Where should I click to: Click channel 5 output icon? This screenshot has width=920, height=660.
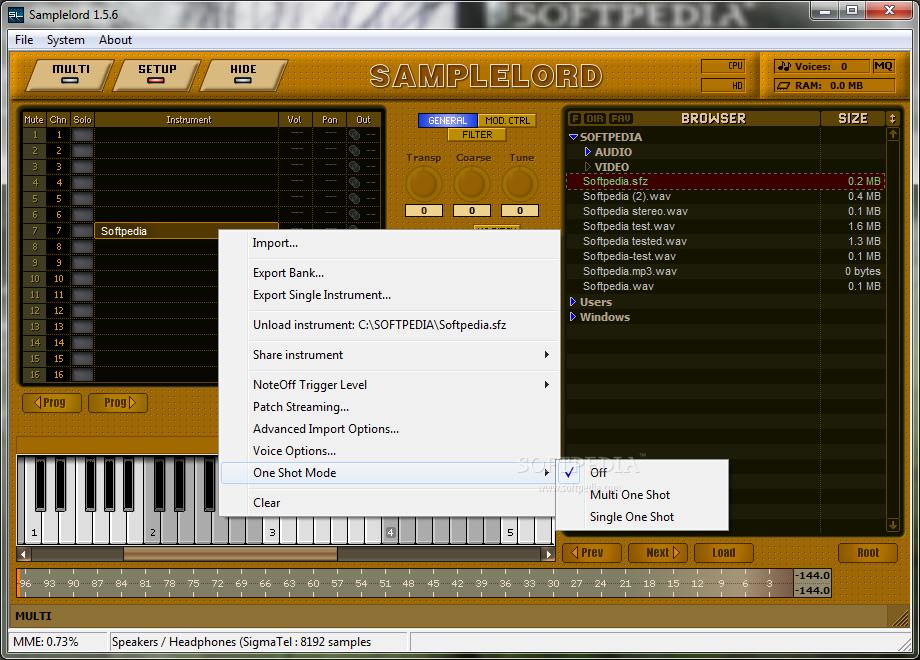pyautogui.click(x=354, y=198)
